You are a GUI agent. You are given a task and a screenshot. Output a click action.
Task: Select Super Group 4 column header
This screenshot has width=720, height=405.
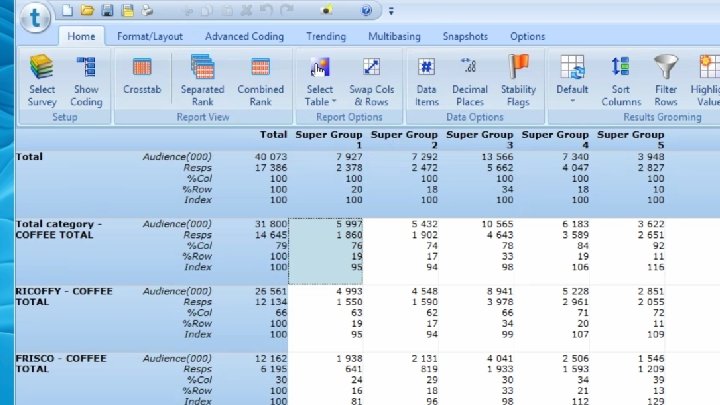click(x=555, y=140)
